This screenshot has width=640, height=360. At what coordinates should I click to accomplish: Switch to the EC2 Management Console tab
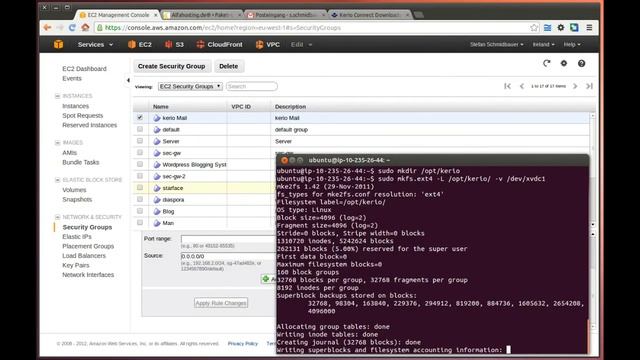118,15
